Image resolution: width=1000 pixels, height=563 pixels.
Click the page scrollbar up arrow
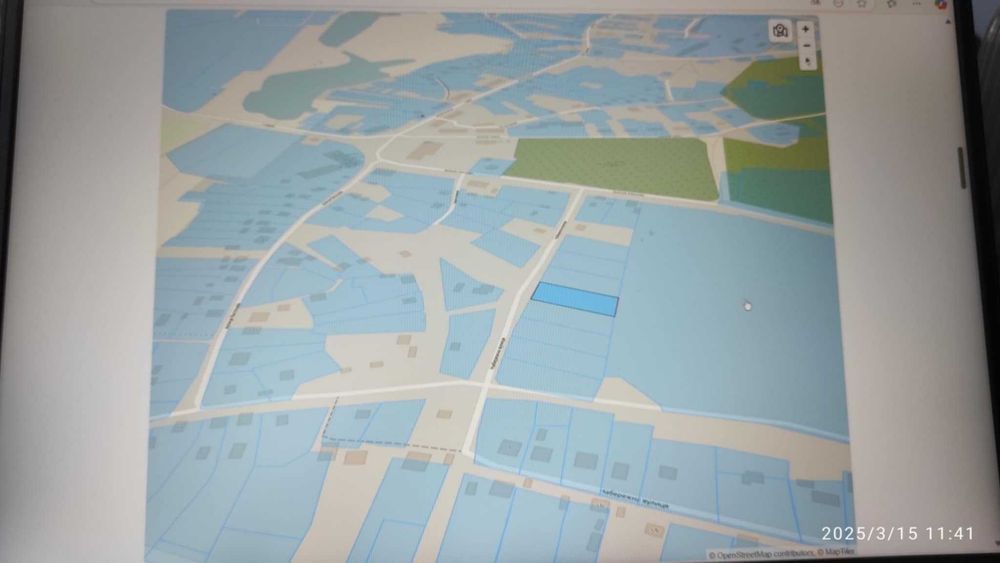click(948, 22)
